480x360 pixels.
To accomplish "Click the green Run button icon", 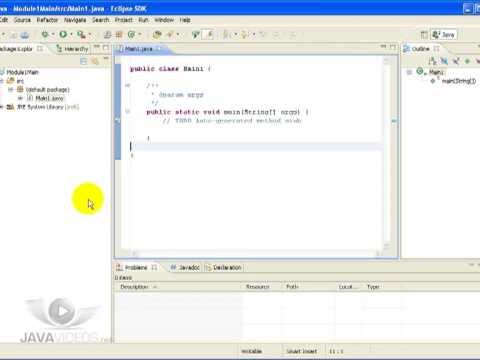I will [x=63, y=34].
